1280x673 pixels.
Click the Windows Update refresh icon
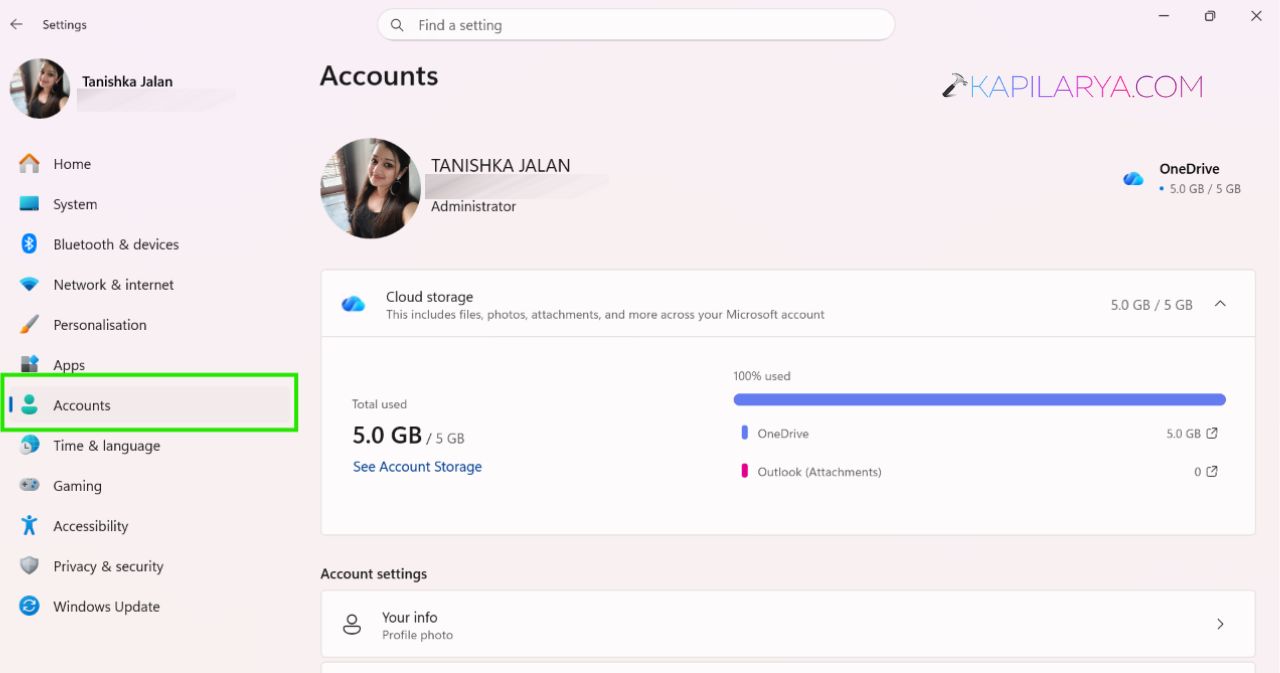tap(30, 606)
